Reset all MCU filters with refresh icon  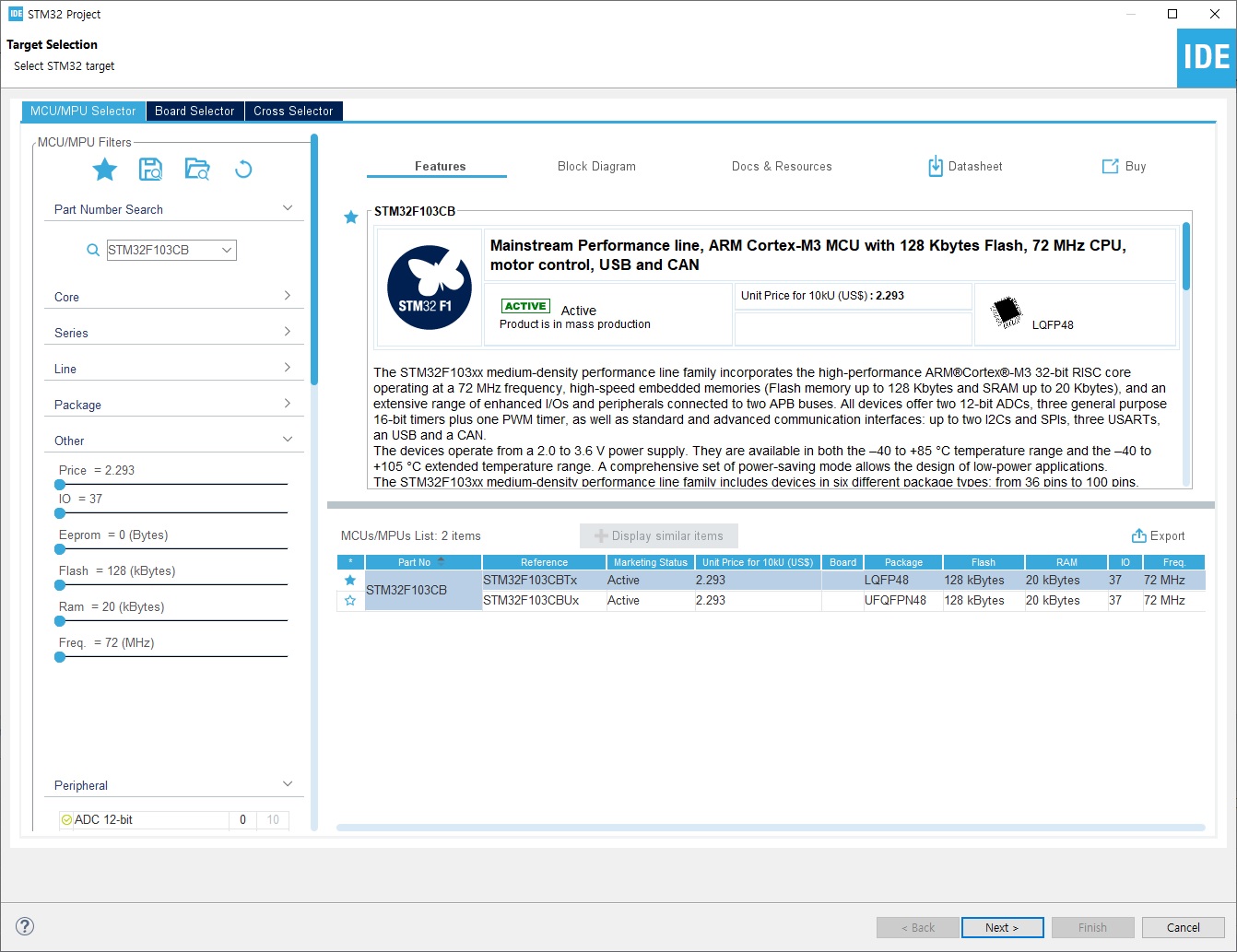(x=243, y=170)
